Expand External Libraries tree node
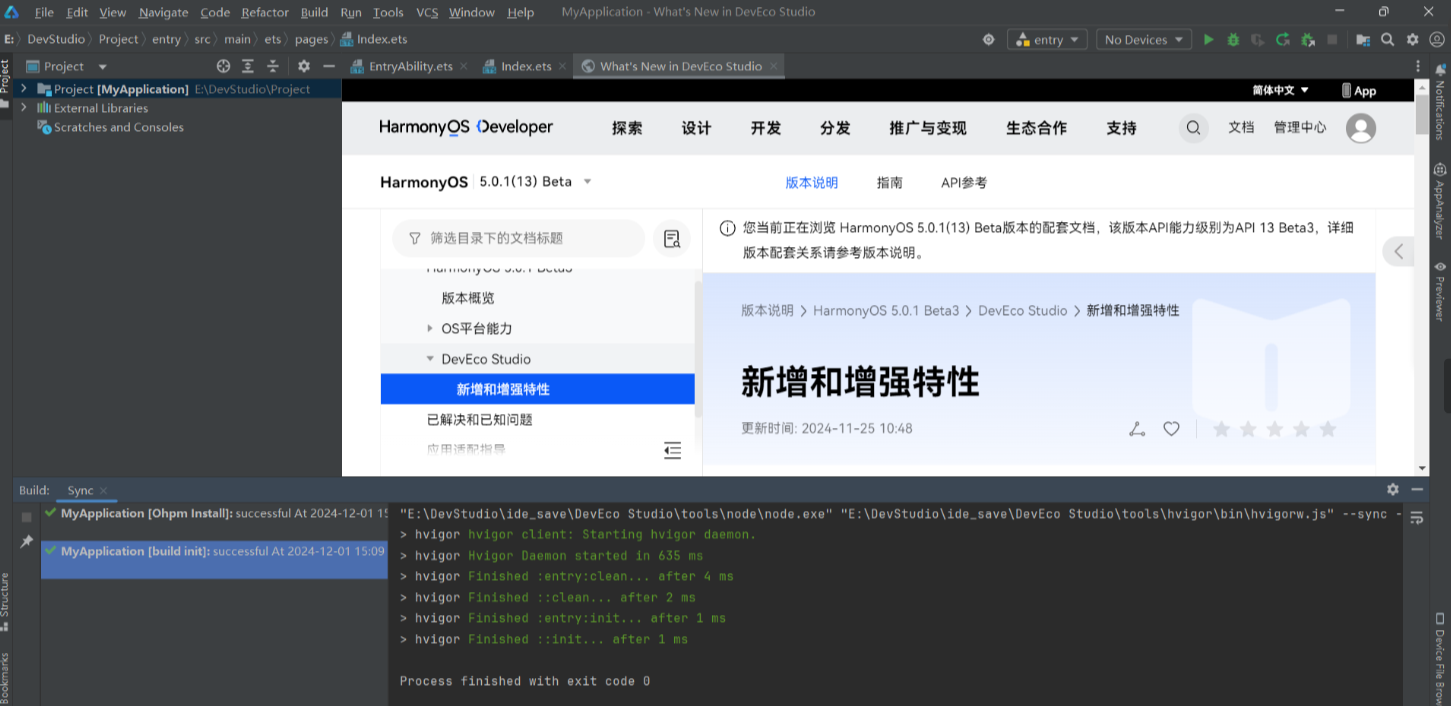 point(23,108)
